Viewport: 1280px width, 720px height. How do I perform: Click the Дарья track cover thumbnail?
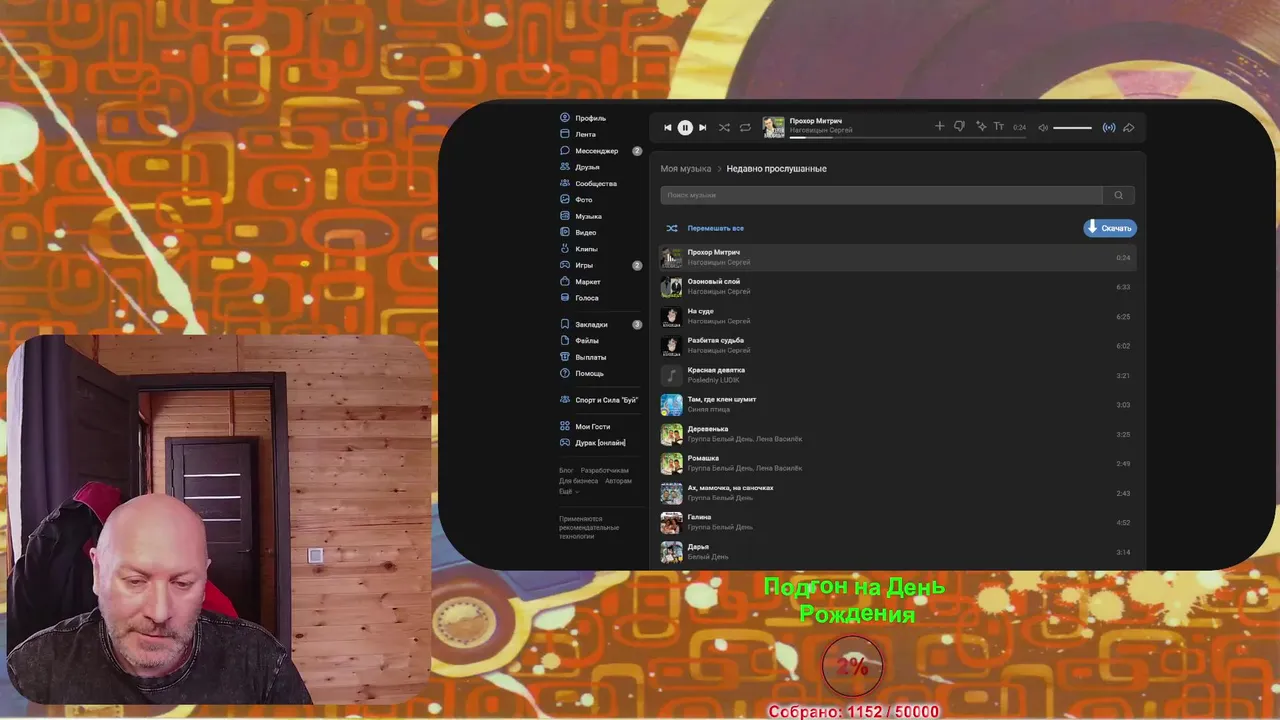pos(672,552)
